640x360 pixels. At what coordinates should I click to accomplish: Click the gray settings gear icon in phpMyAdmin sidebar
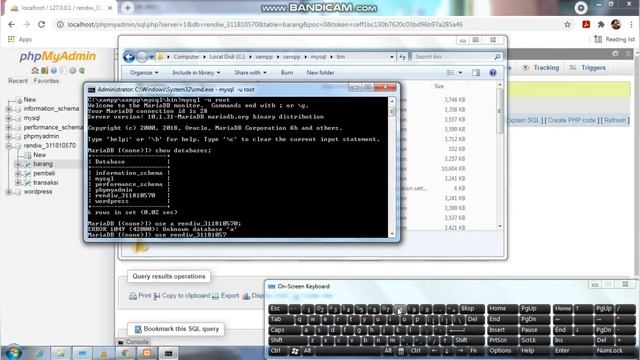pyautogui.click(x=73, y=71)
